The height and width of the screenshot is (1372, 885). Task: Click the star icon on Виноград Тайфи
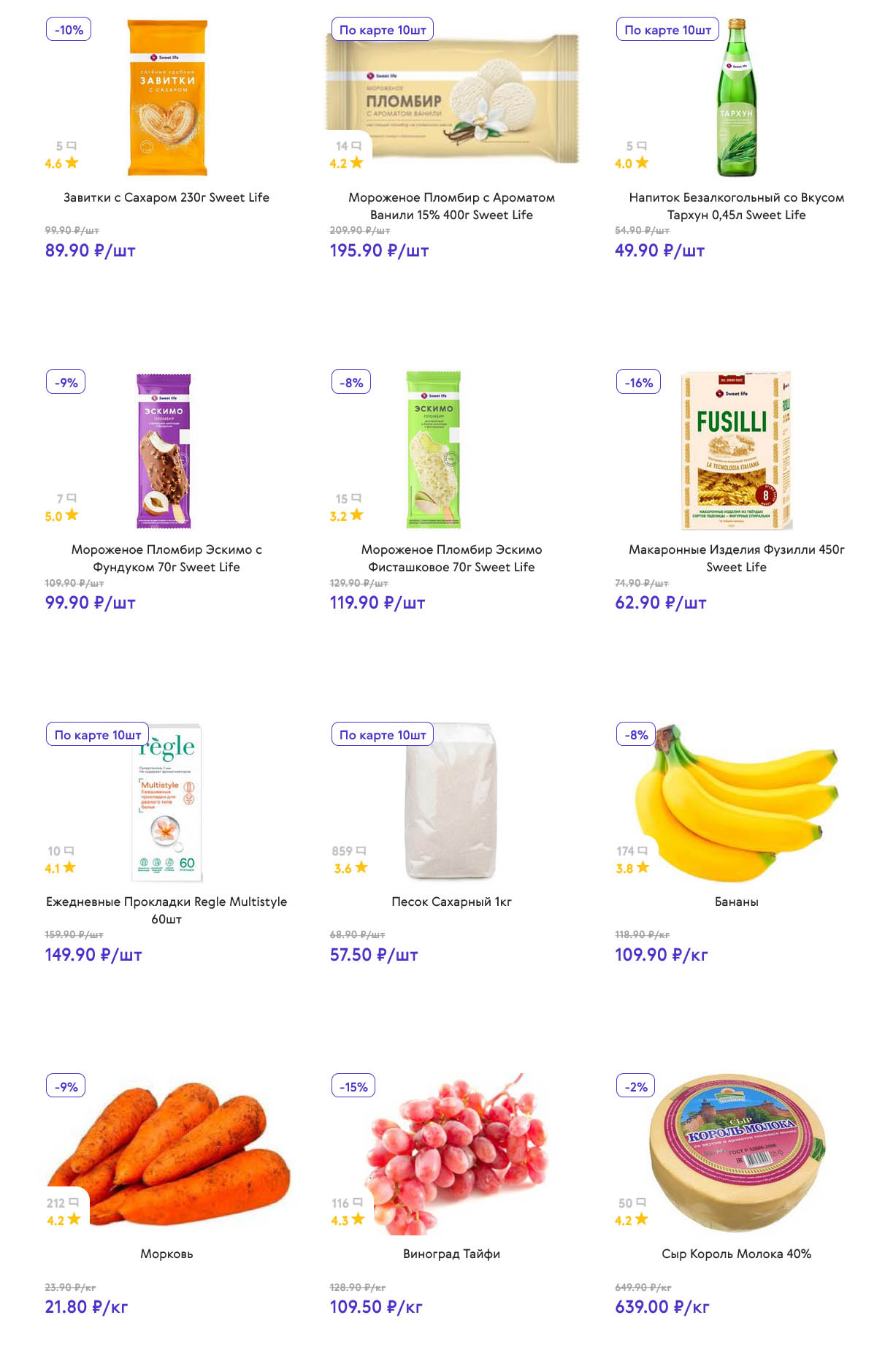click(x=358, y=1219)
